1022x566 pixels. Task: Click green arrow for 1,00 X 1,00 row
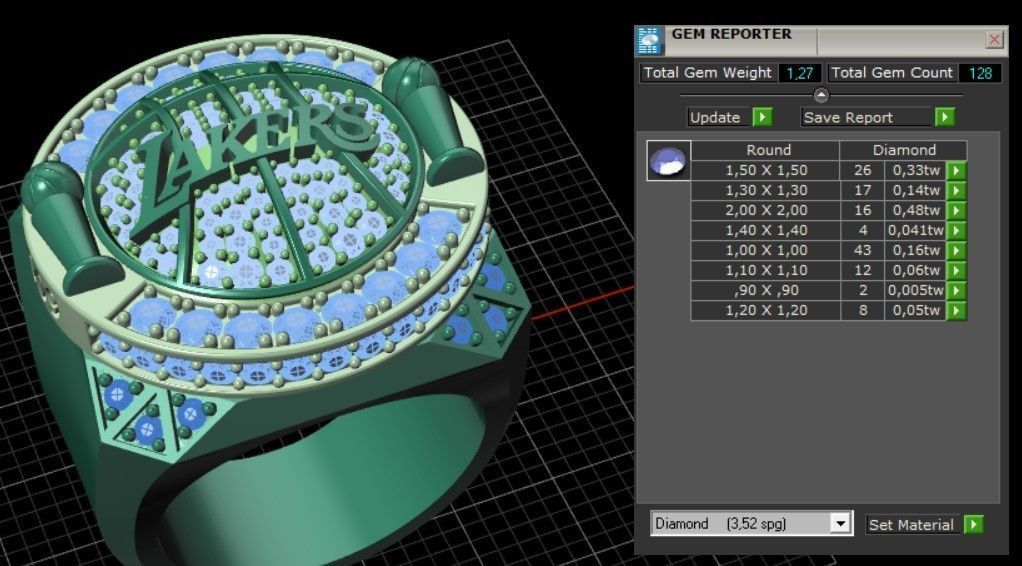pos(956,250)
